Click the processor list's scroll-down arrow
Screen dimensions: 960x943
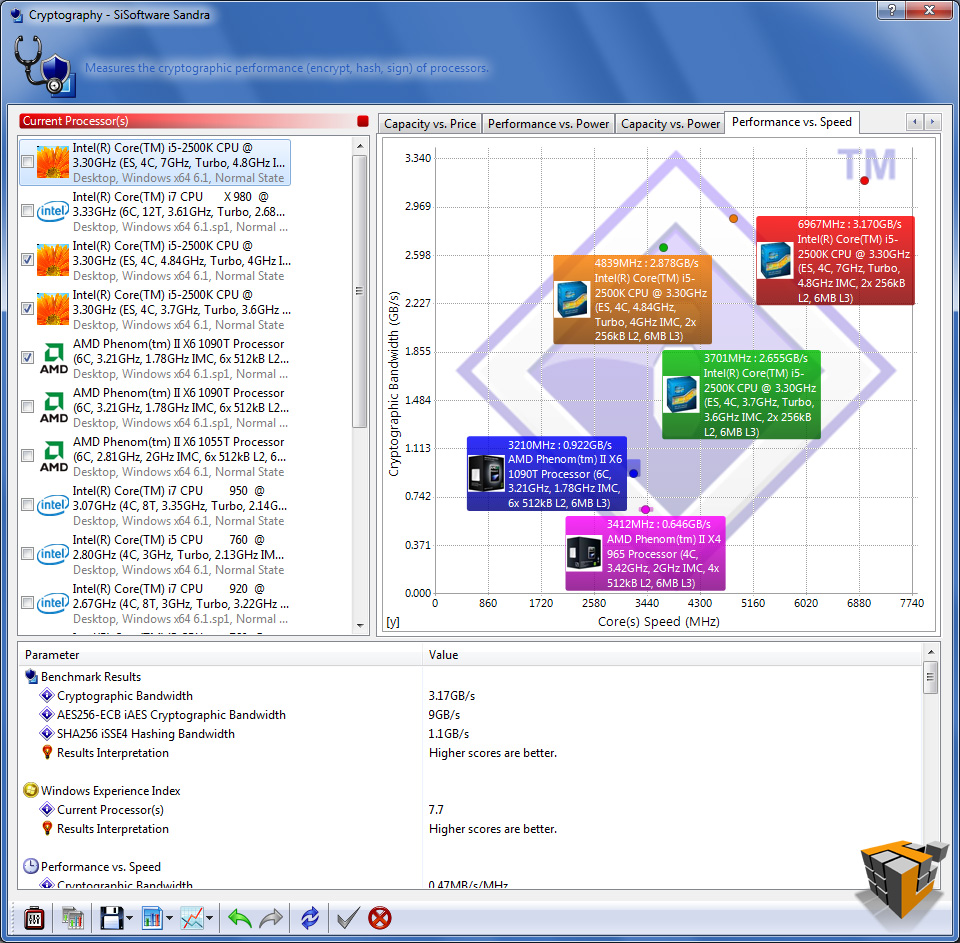(x=360, y=626)
